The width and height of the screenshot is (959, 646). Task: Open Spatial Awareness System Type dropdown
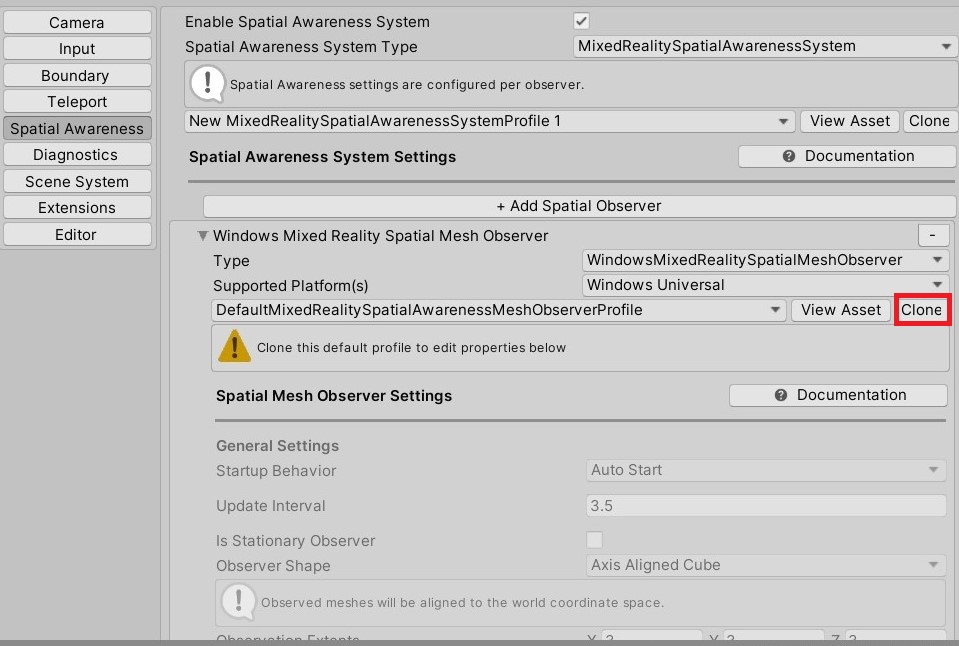pyautogui.click(x=765, y=46)
